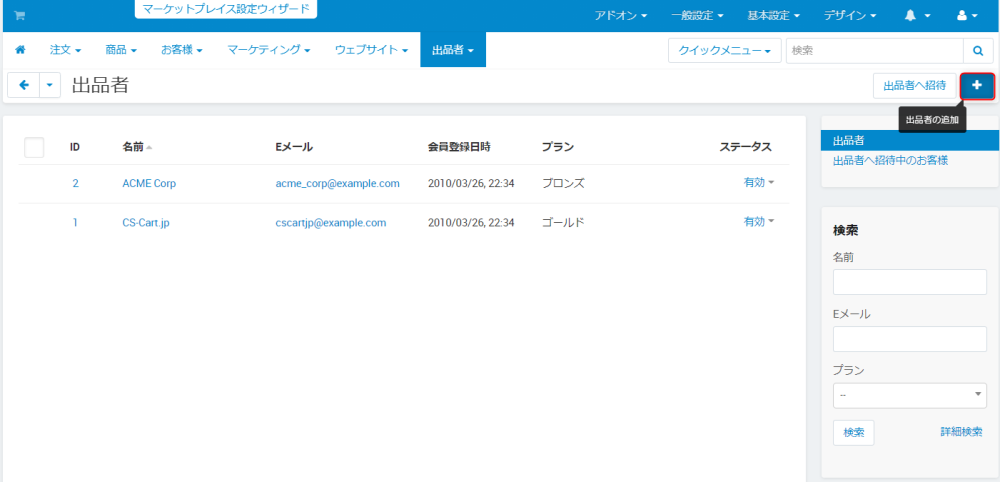Open the デザイン menu

(x=849, y=16)
